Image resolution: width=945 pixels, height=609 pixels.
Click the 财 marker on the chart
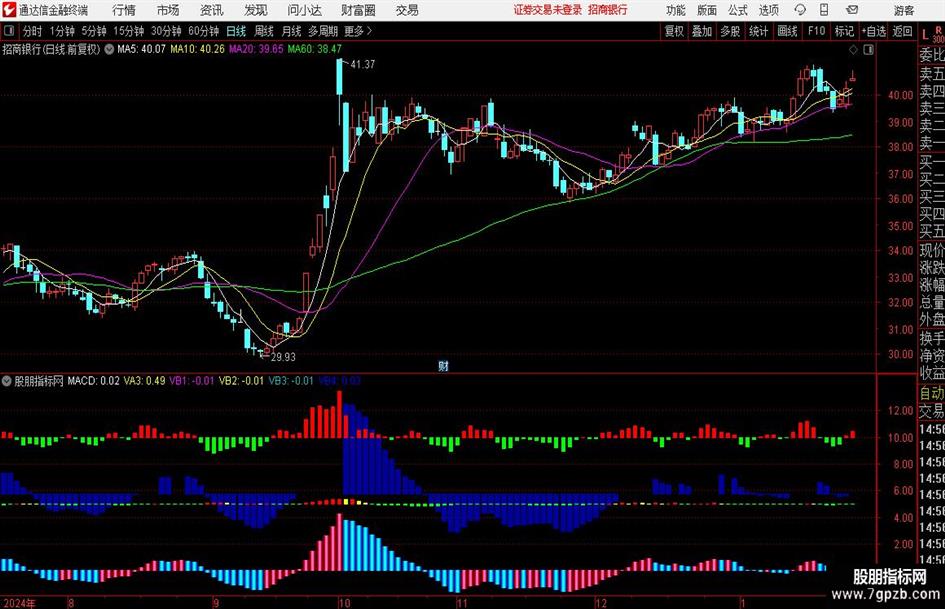click(444, 365)
